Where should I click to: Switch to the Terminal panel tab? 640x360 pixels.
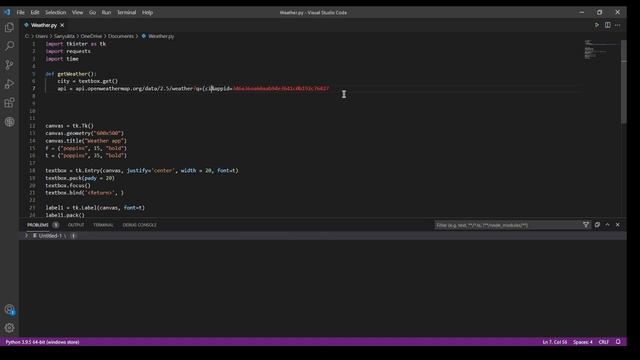point(103,225)
